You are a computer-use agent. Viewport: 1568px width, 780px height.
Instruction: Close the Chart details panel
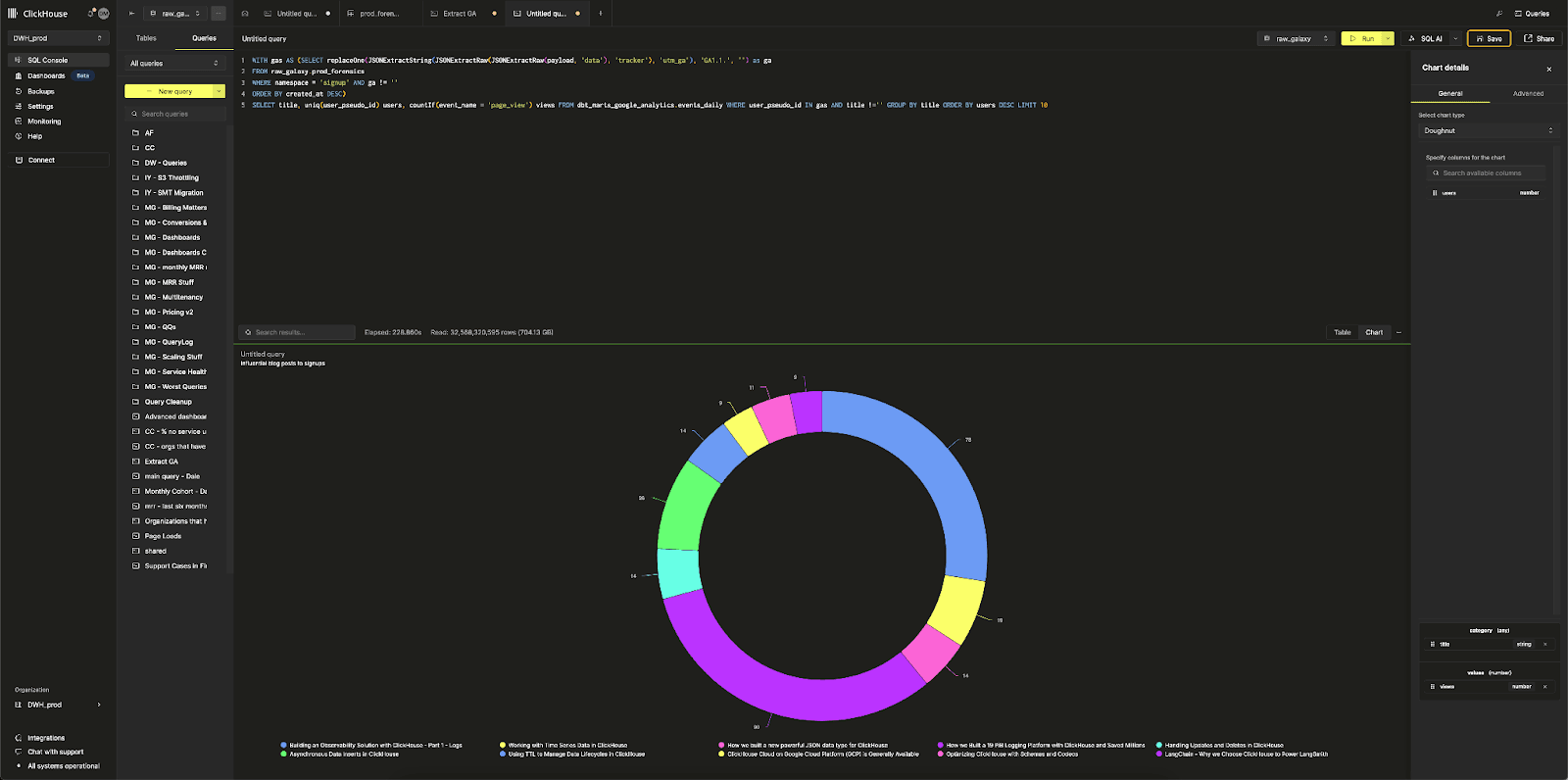click(x=1548, y=69)
